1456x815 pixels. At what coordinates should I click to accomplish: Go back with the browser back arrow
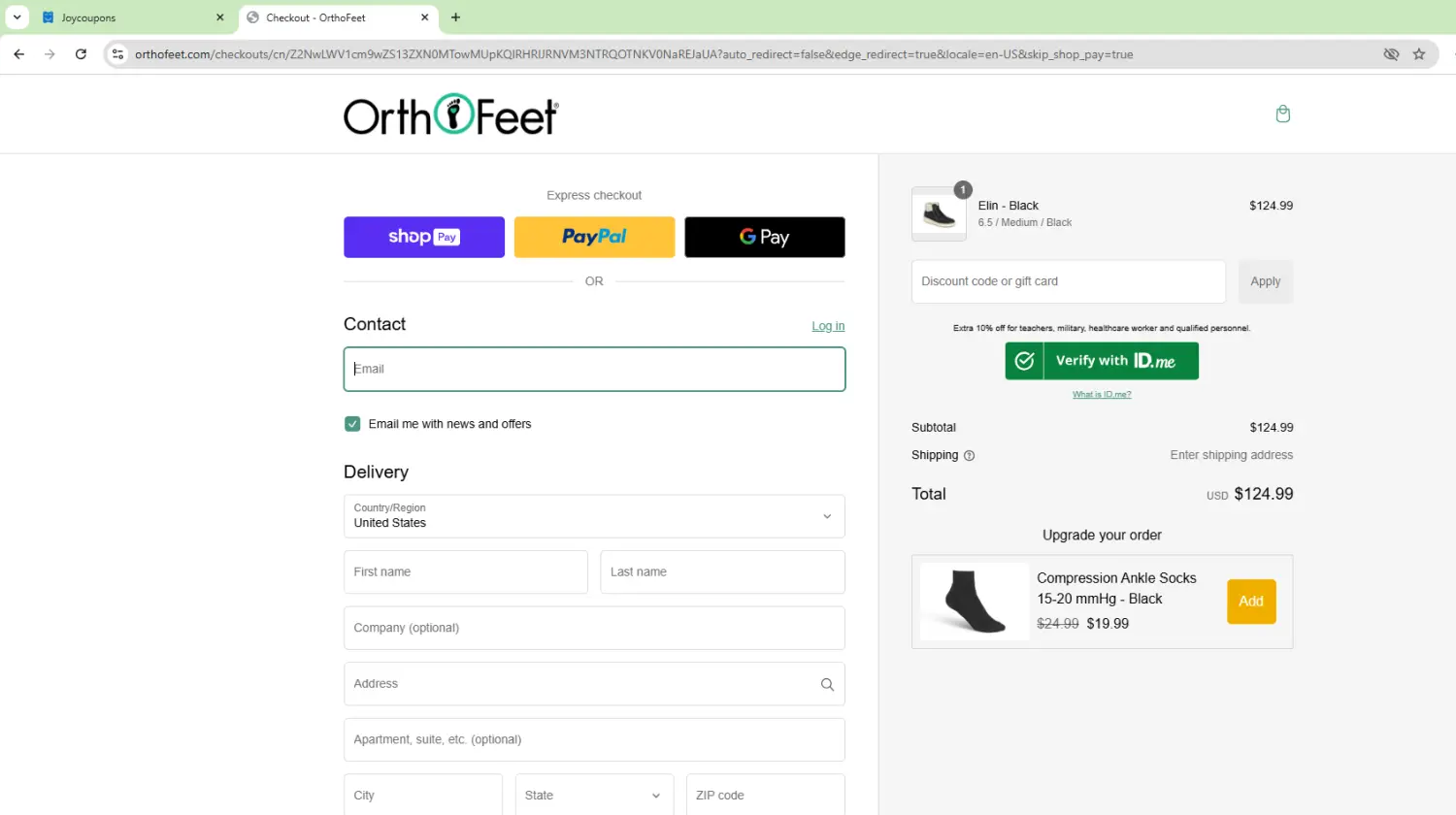[19, 54]
